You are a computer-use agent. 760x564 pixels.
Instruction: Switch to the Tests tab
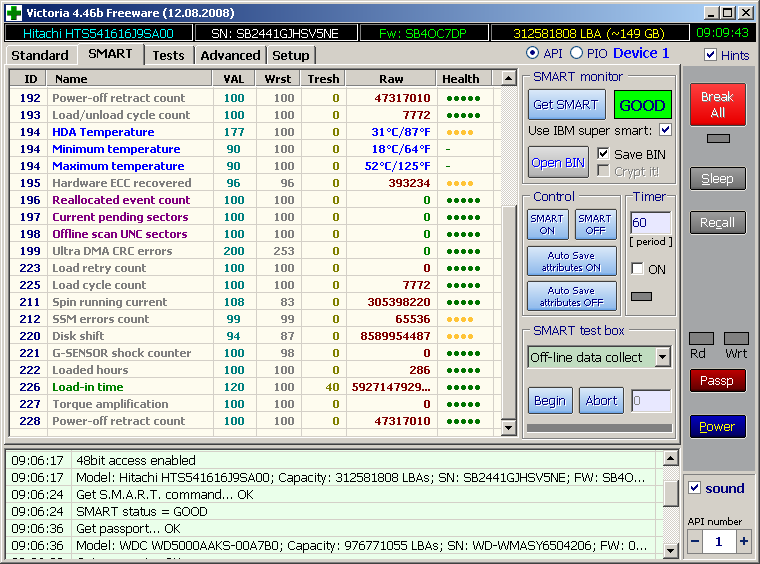(168, 56)
